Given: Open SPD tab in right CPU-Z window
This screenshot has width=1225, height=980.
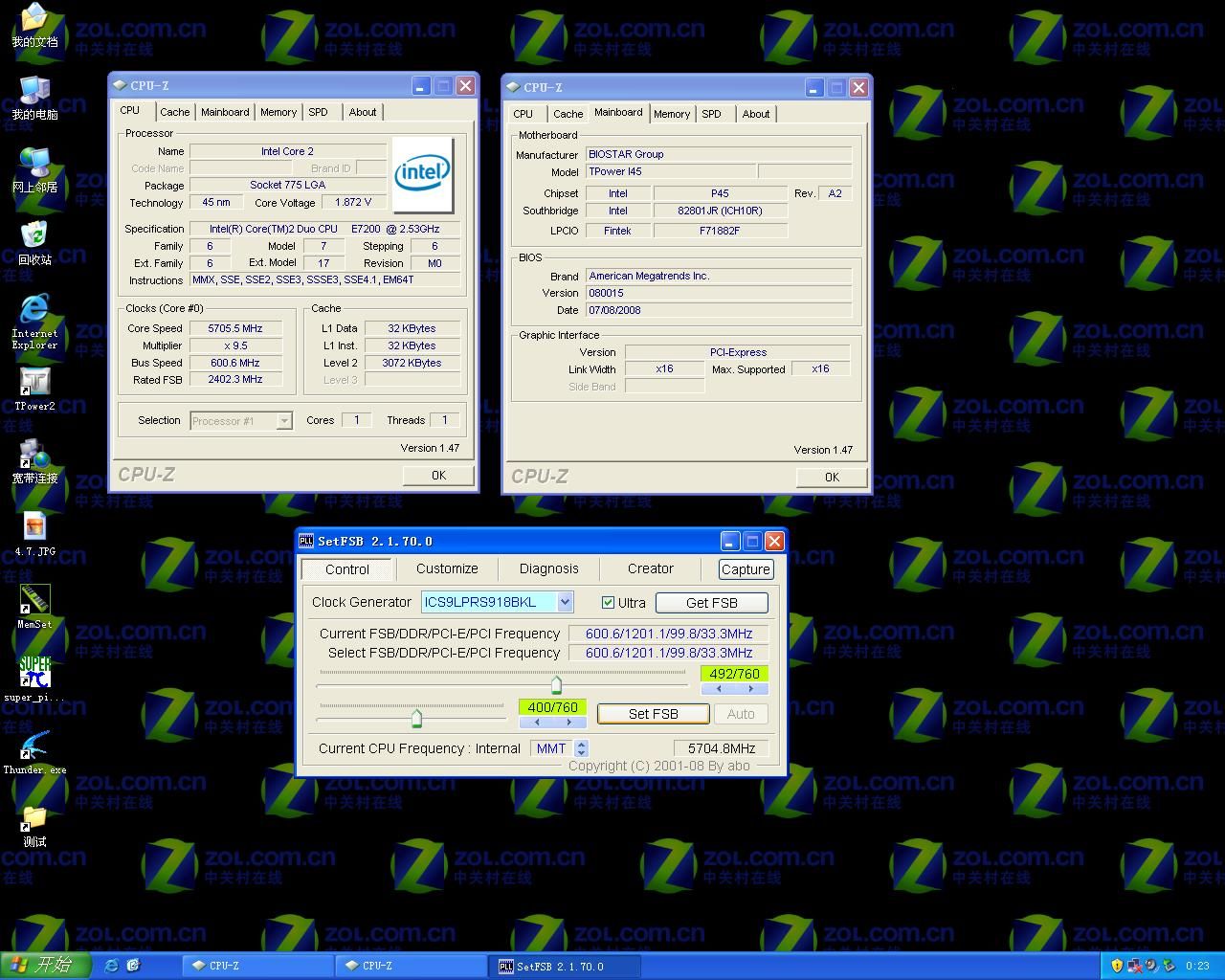Looking at the screenshot, I should click(x=711, y=114).
